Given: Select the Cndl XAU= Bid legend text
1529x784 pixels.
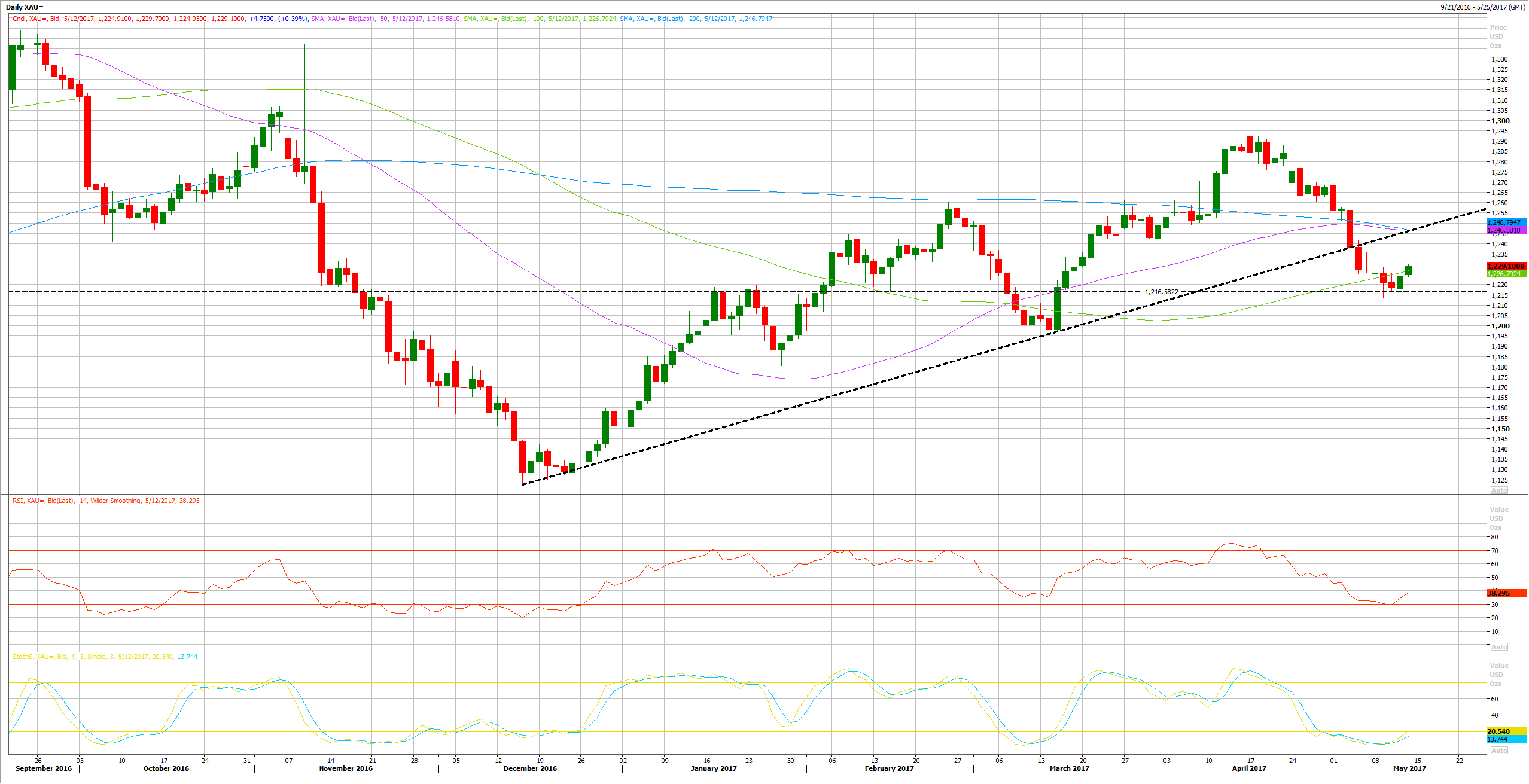Looking at the screenshot, I should [x=36, y=19].
